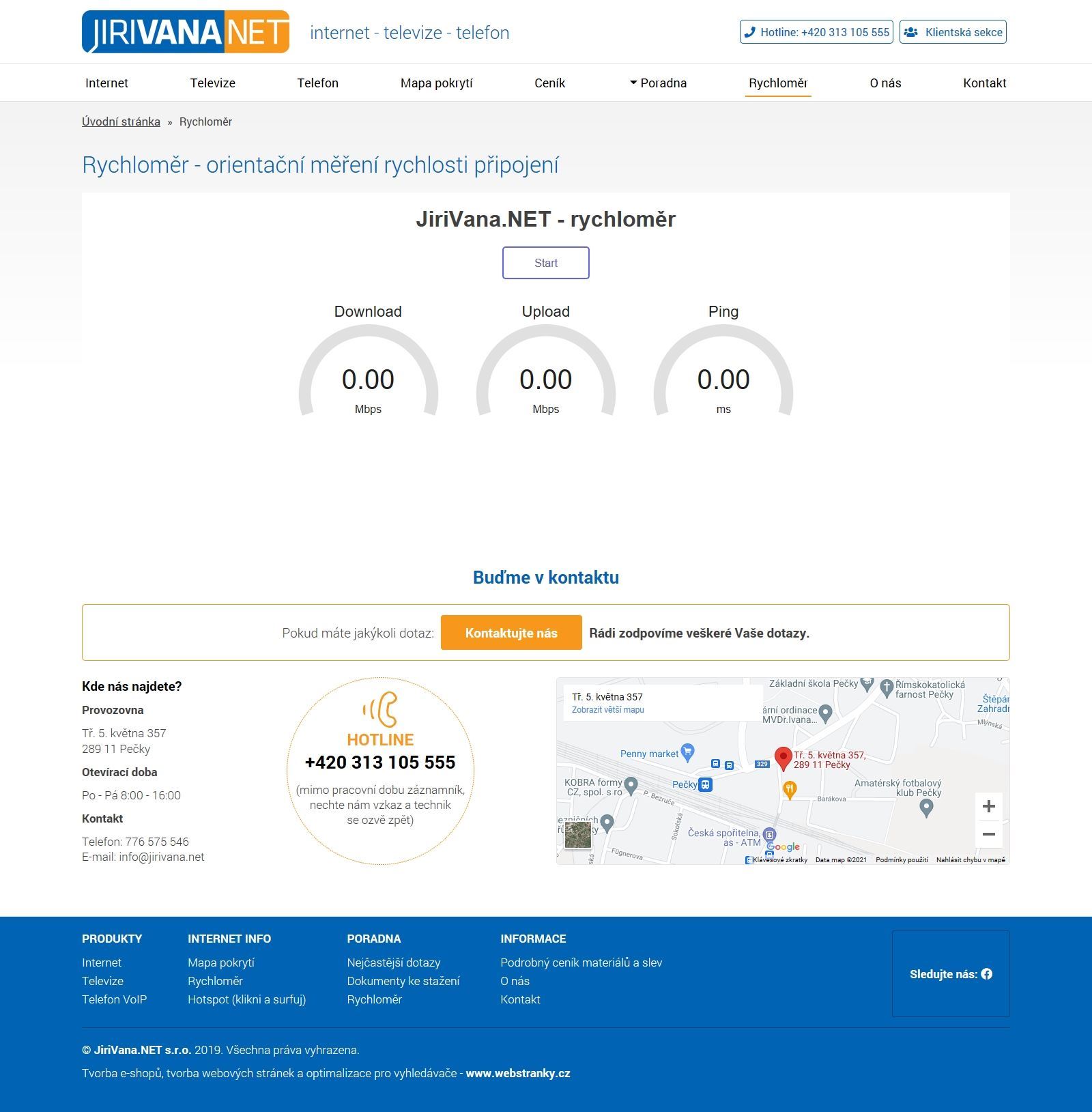Click the Amatérský fotbalový klub marker
This screenshot has height=1112, width=1092.
926,808
